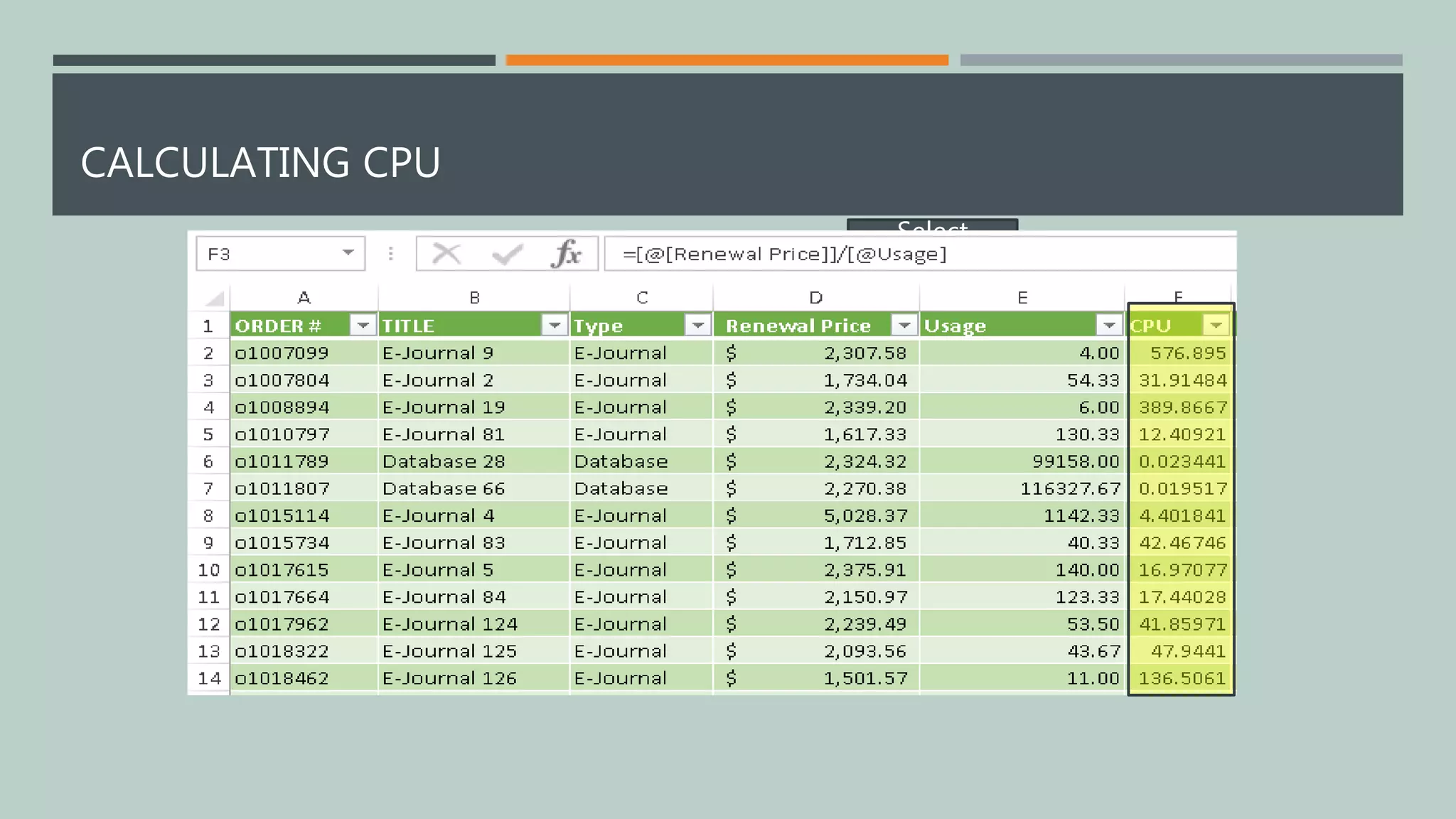Click usage value 1142.33

(x=1022, y=515)
